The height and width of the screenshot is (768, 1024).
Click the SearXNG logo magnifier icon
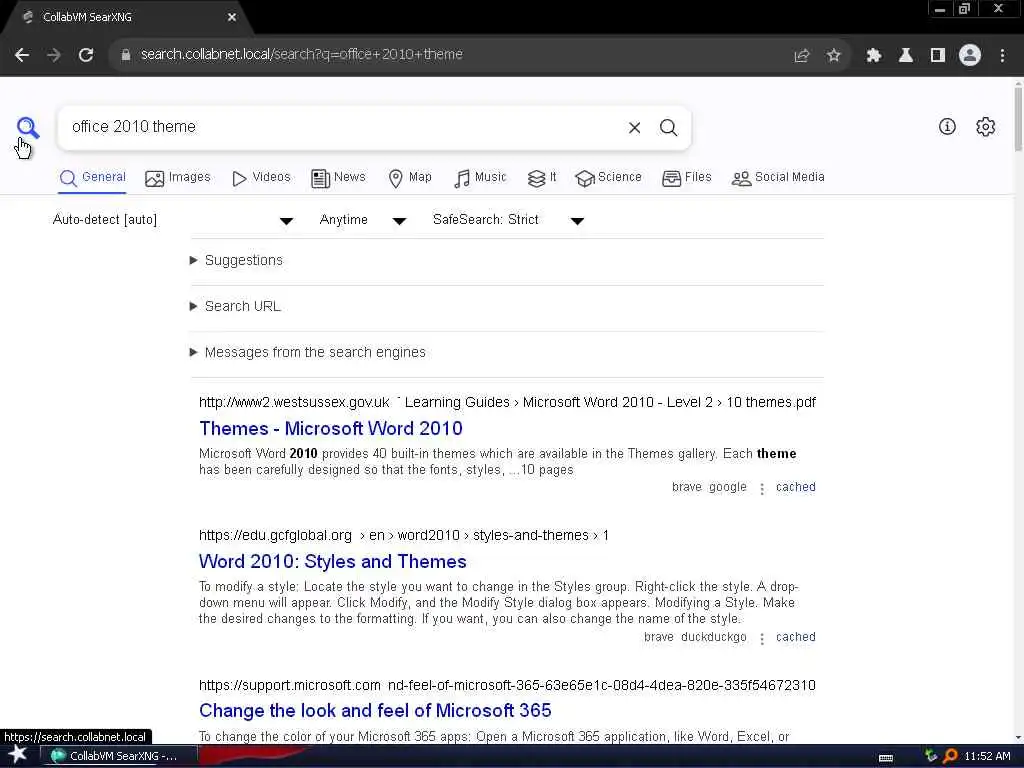[27, 127]
